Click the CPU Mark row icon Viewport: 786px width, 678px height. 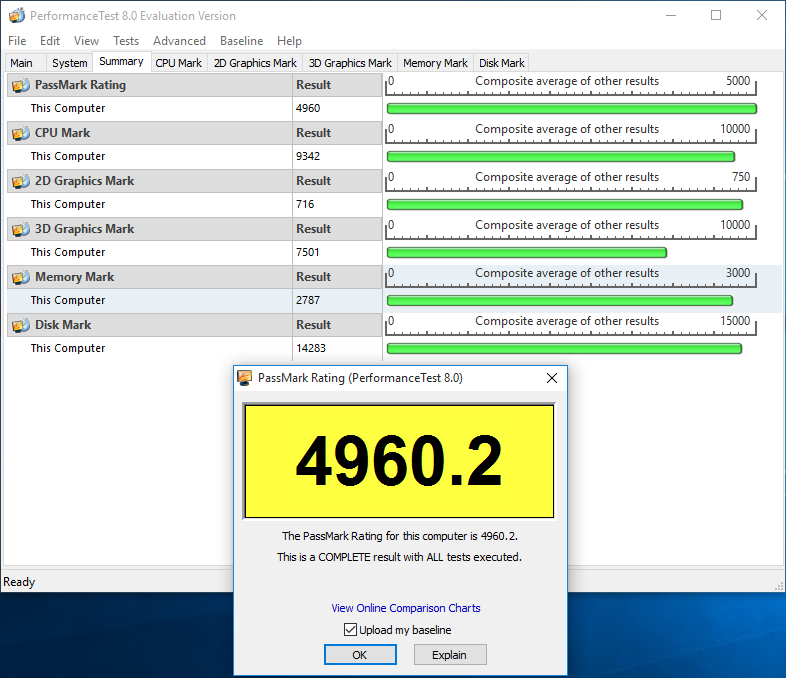tap(21, 133)
